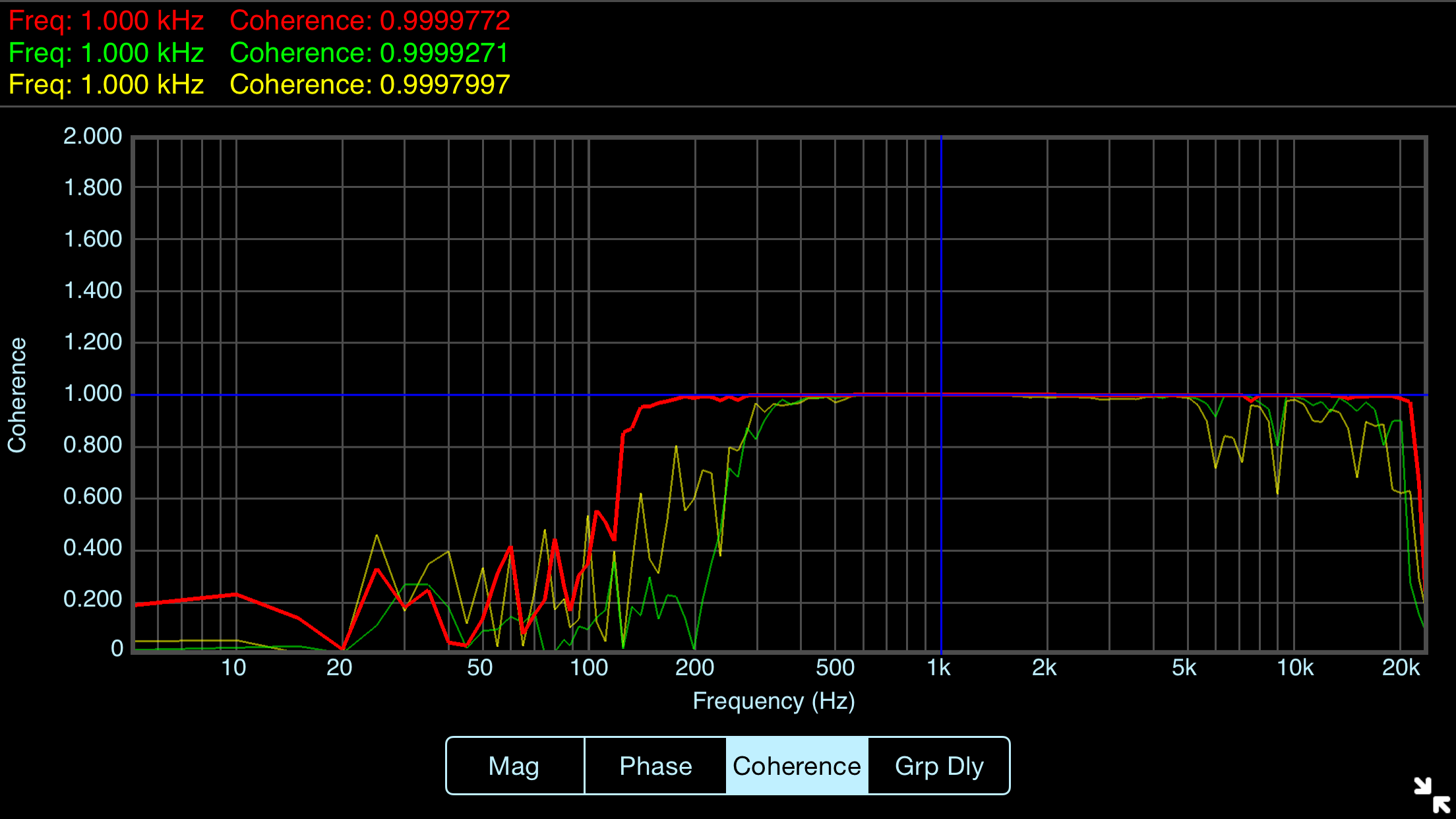Select the Phase tab
Viewport: 1456px width, 819px height.
(x=655, y=766)
